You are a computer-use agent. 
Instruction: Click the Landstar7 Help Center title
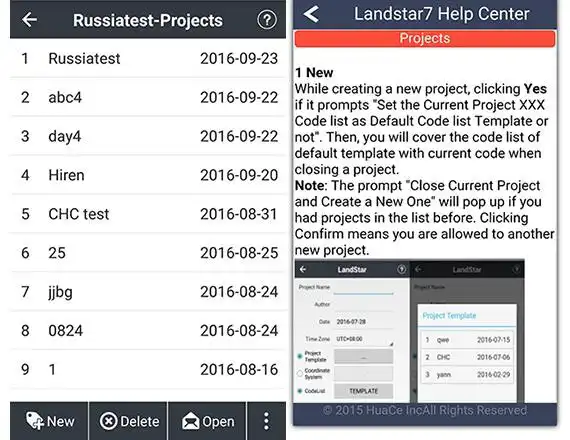[x=442, y=14]
